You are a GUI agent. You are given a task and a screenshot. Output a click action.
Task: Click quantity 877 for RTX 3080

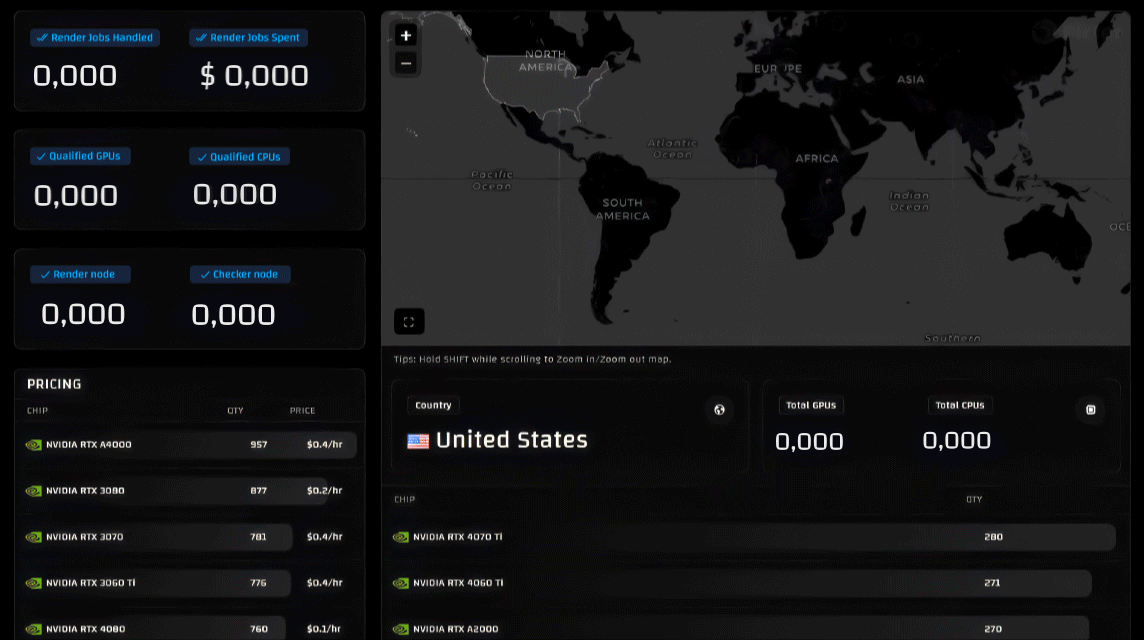click(x=258, y=490)
